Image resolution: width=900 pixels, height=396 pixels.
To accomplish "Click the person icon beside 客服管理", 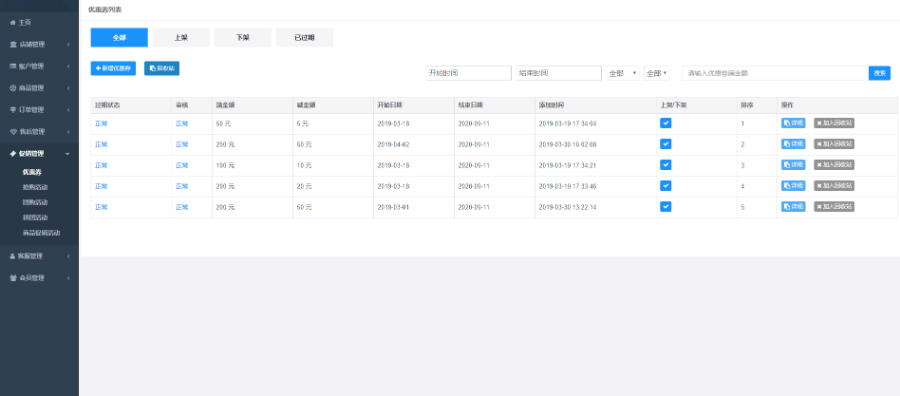I will tap(13, 256).
